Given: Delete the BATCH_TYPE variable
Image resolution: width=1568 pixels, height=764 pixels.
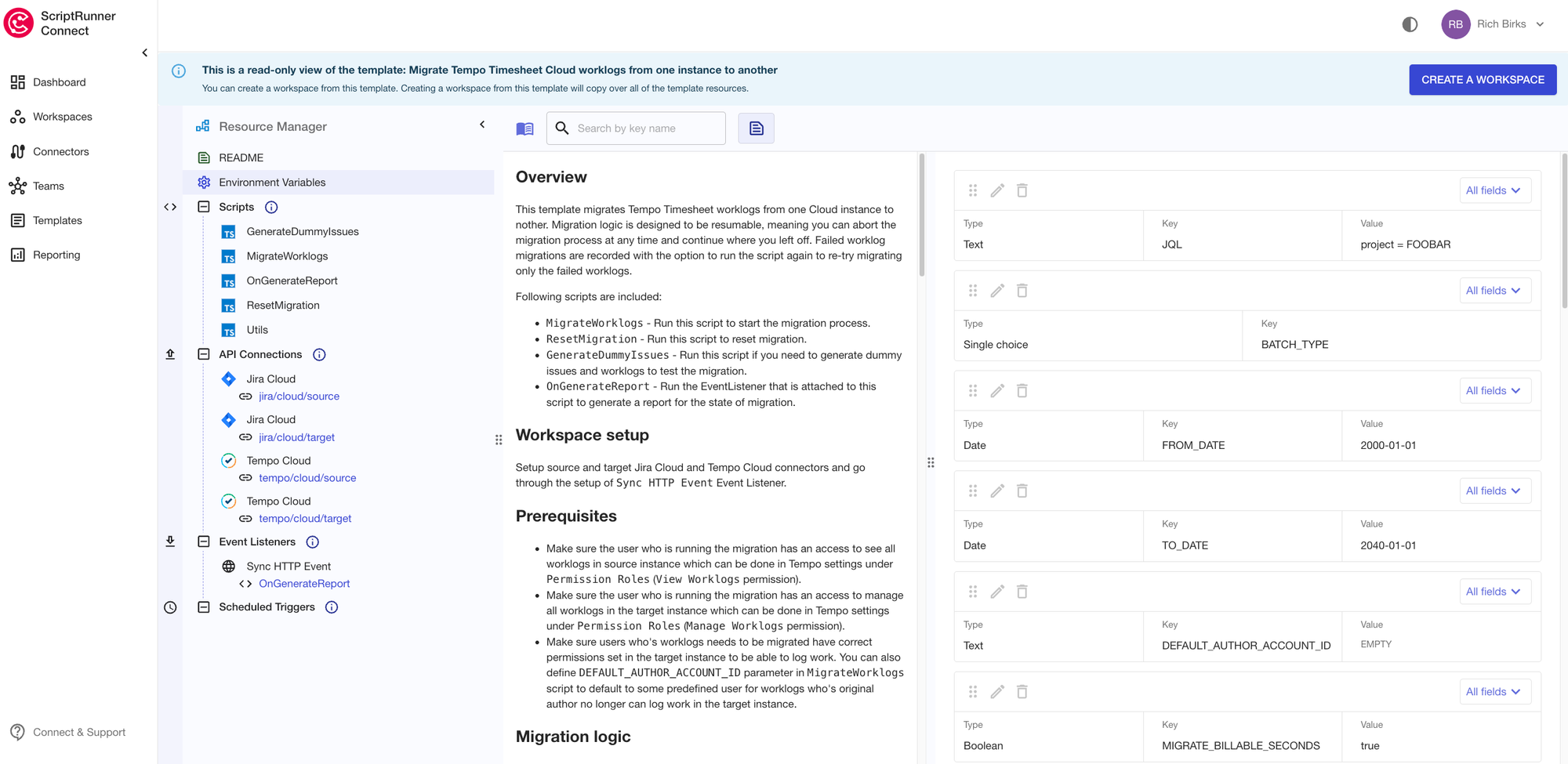Looking at the screenshot, I should [1022, 291].
